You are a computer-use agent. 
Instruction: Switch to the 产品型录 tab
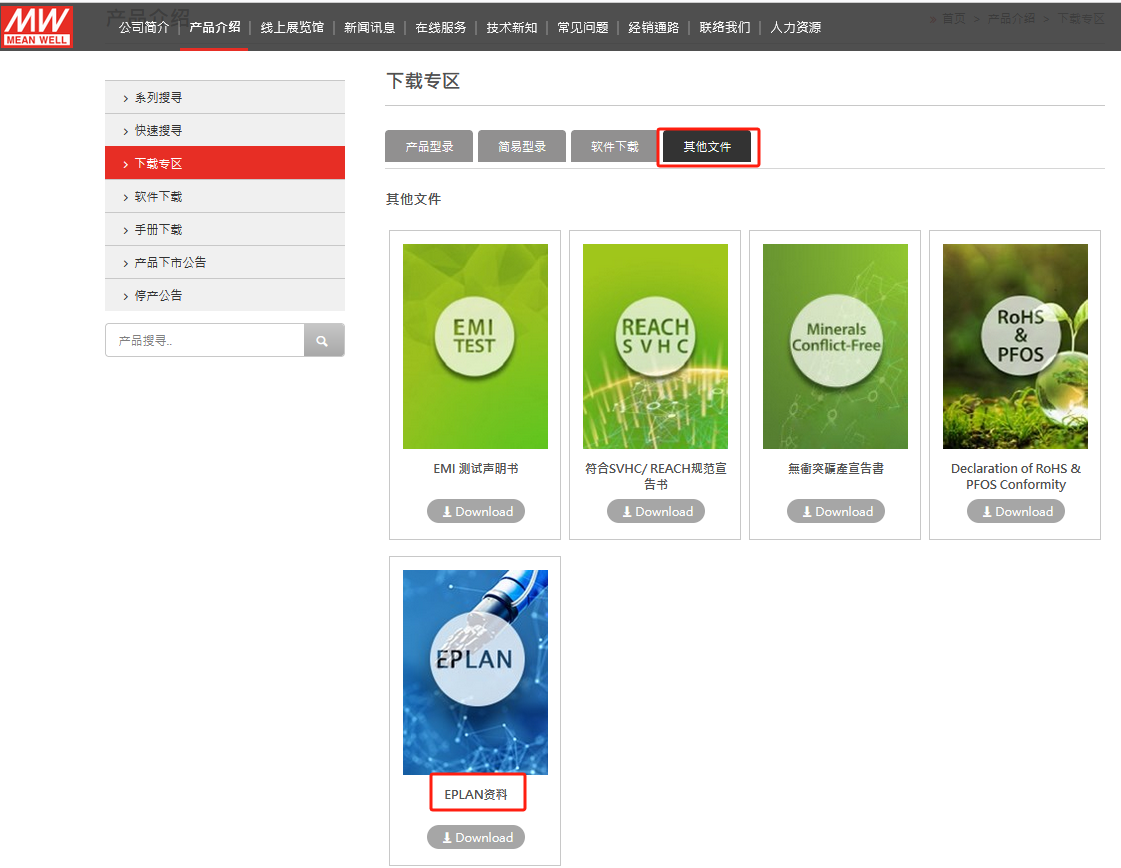(x=429, y=147)
